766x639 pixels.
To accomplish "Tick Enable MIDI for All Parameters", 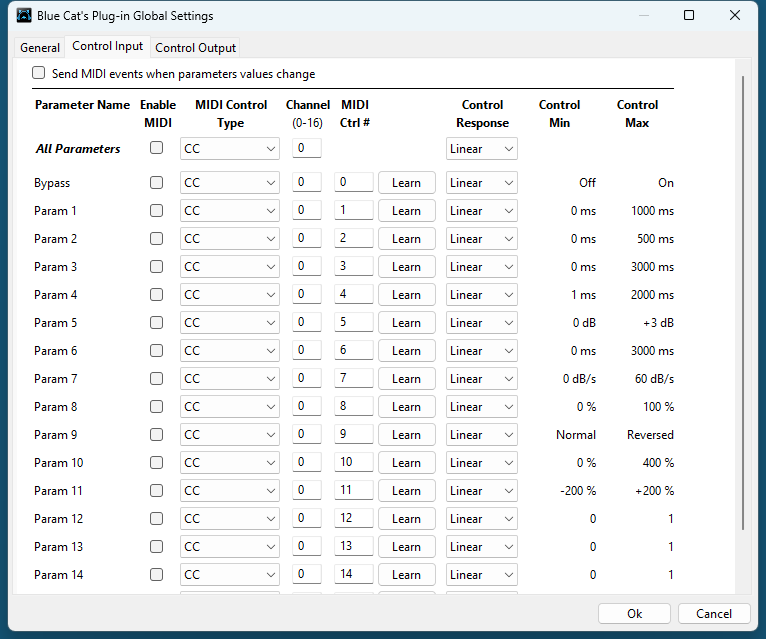I will click(156, 148).
